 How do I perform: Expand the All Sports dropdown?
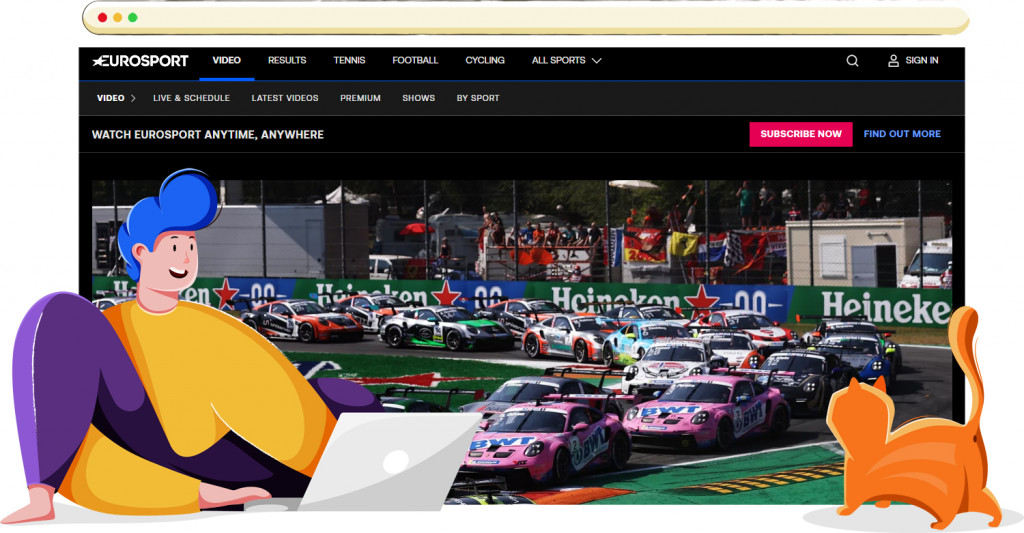pos(566,60)
